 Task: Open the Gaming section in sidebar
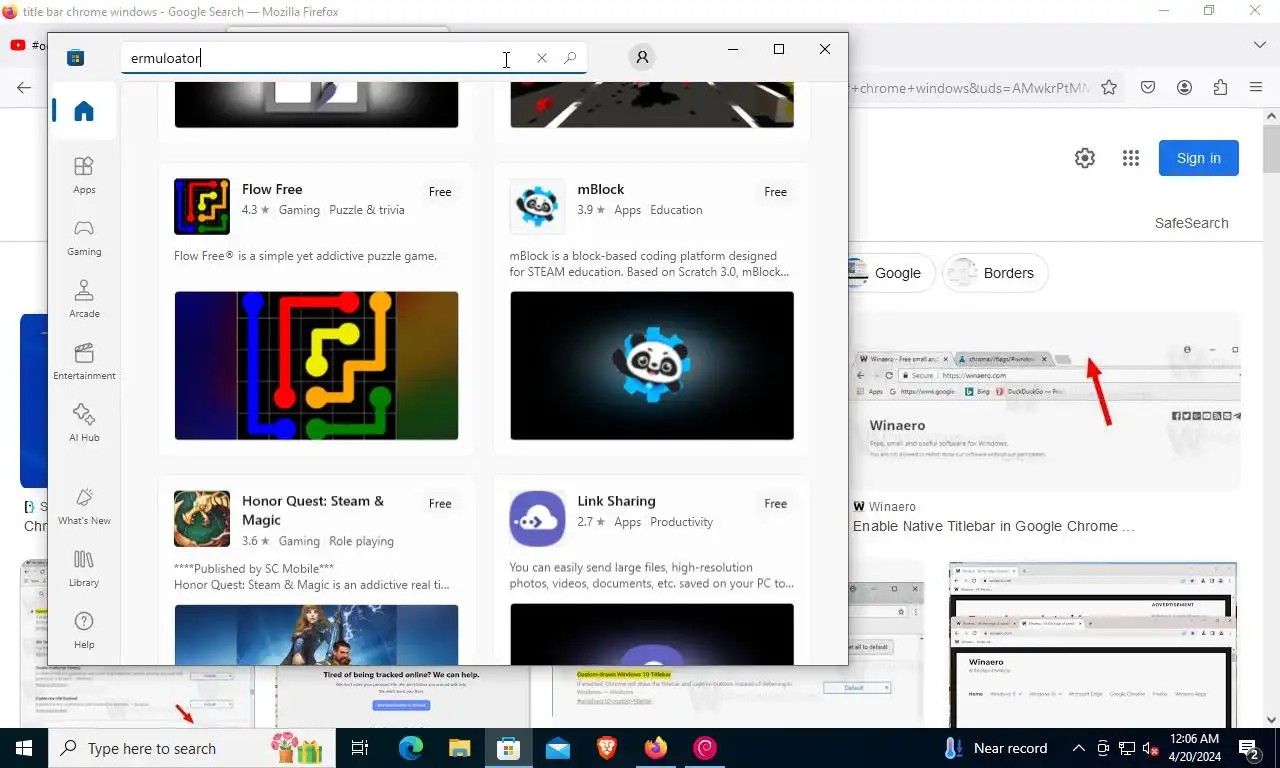[84, 237]
